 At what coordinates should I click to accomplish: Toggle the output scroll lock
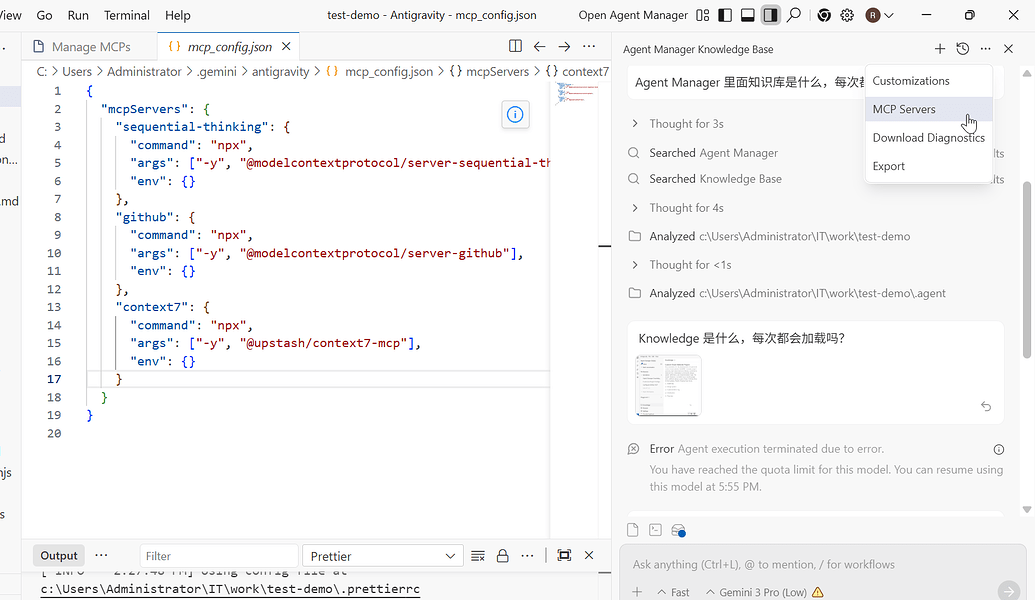502,556
